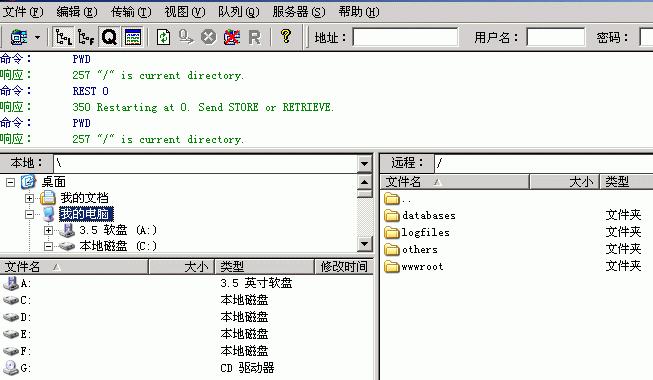Click the 远程 path field

543,163
